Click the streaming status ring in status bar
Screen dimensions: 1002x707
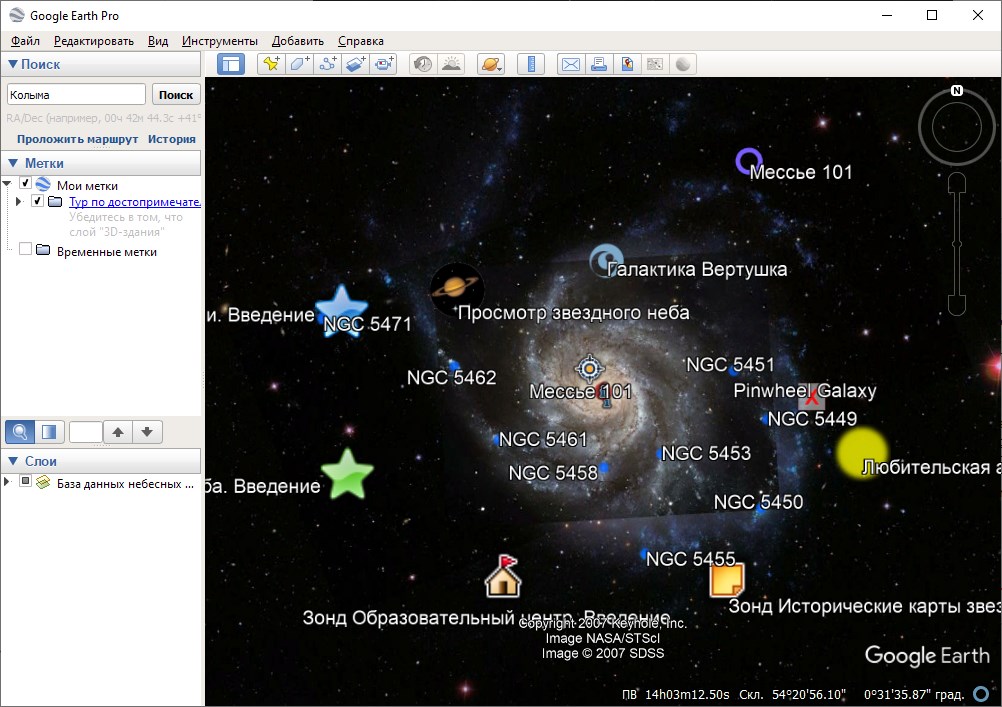pos(981,694)
